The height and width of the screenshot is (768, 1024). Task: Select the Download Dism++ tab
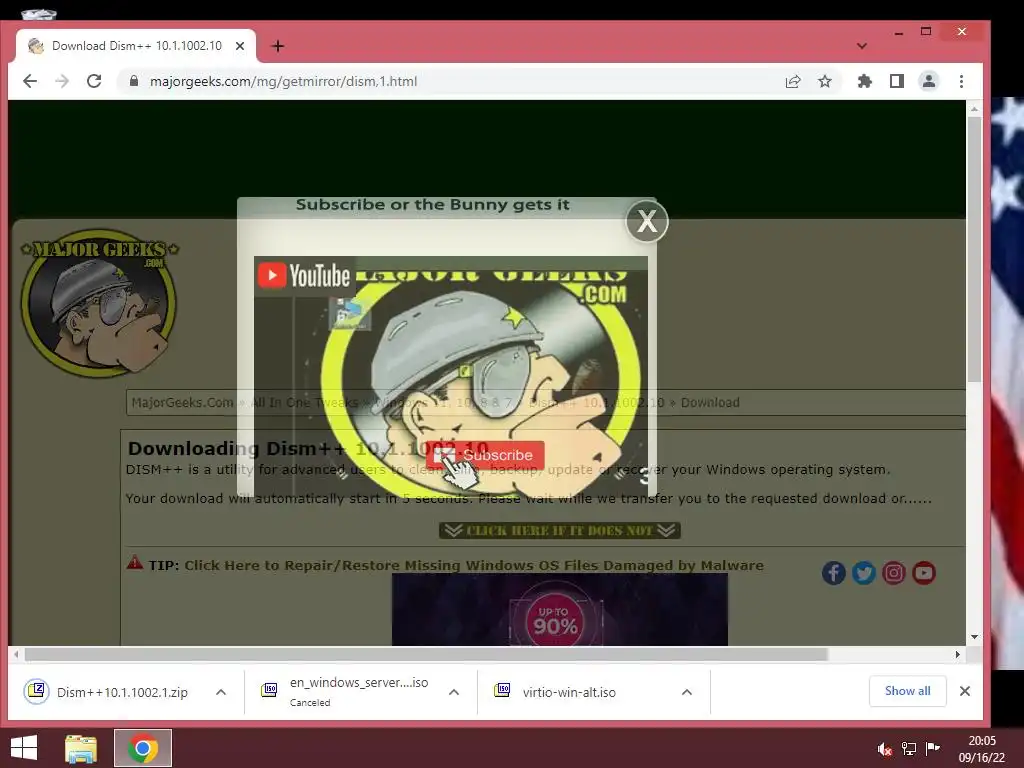(x=136, y=46)
